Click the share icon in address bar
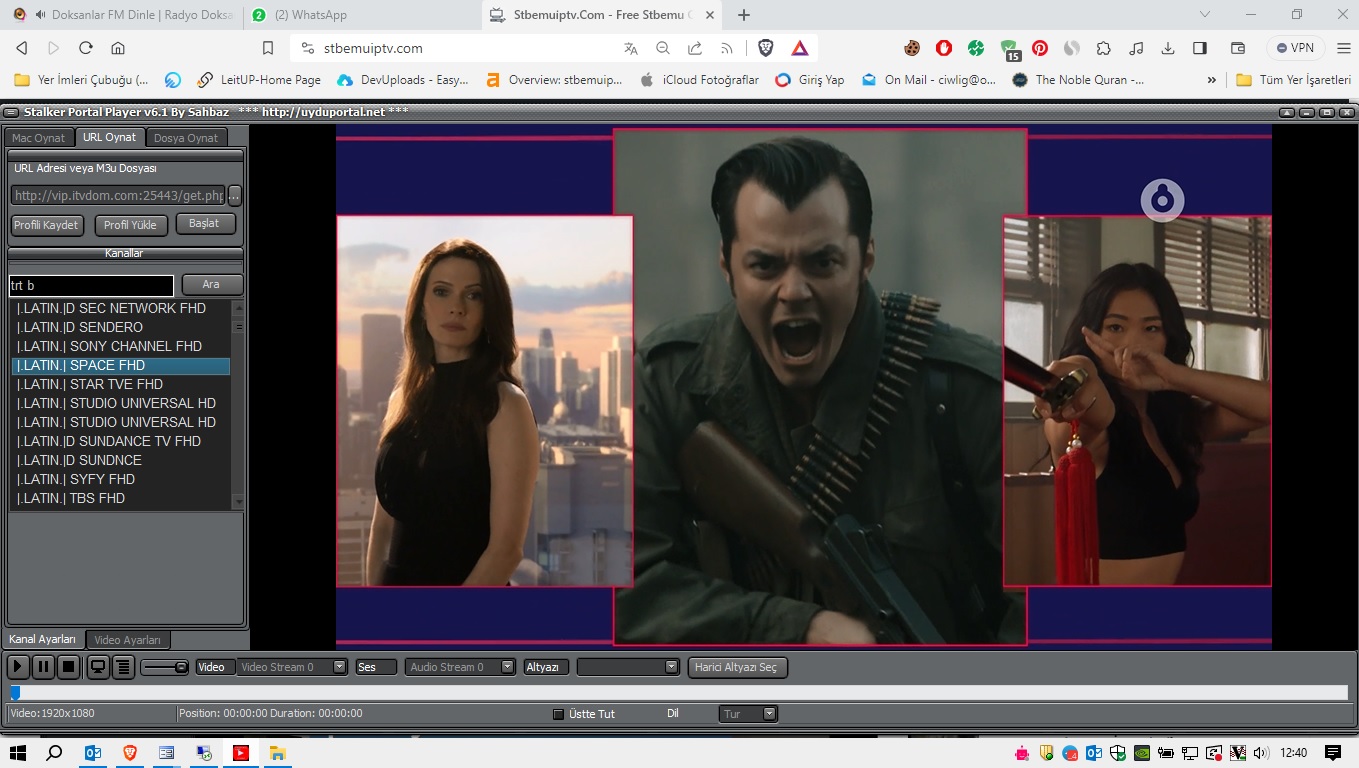The height and width of the screenshot is (768, 1359). 695,48
